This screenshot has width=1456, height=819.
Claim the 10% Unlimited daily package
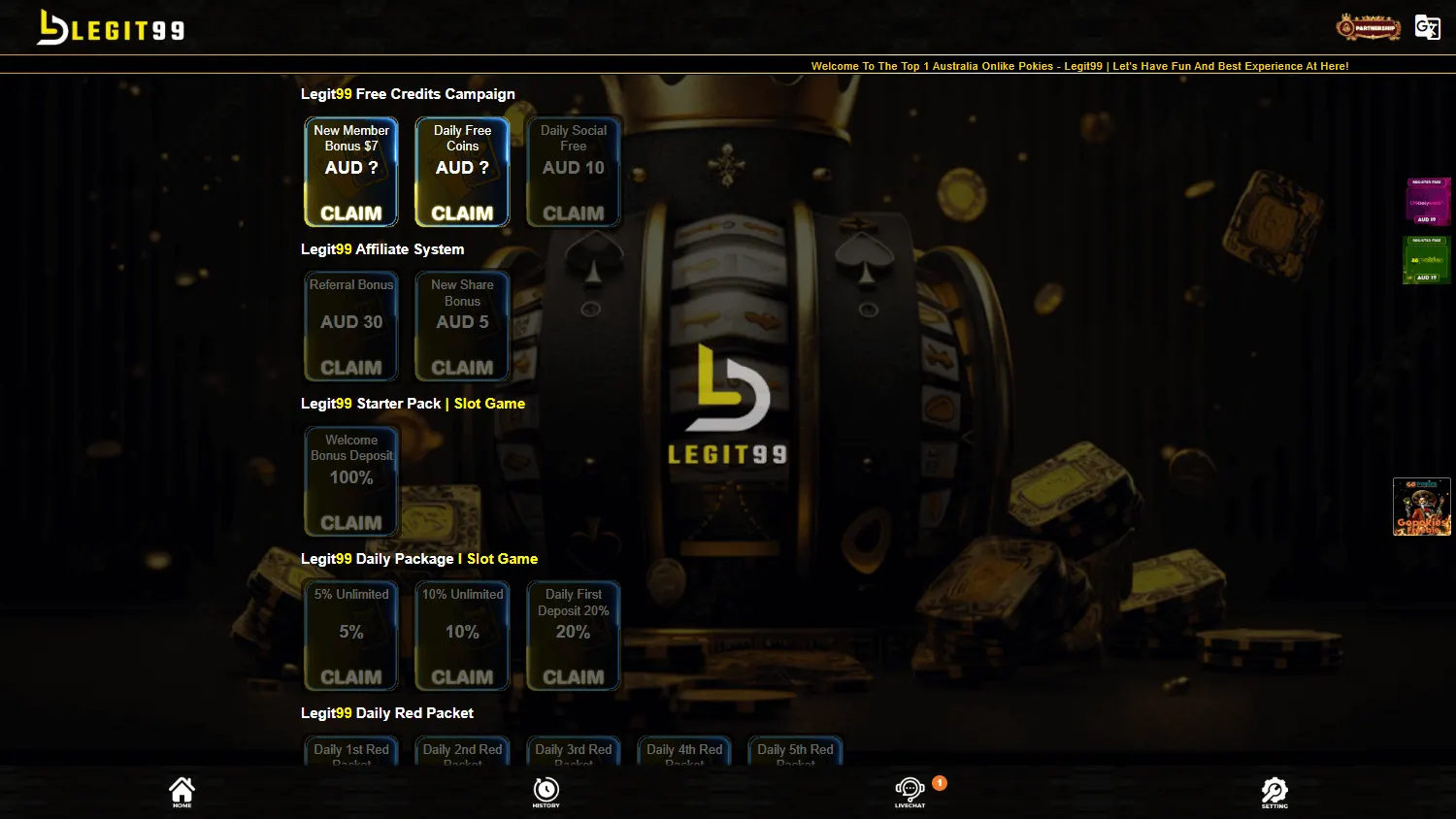click(x=462, y=636)
